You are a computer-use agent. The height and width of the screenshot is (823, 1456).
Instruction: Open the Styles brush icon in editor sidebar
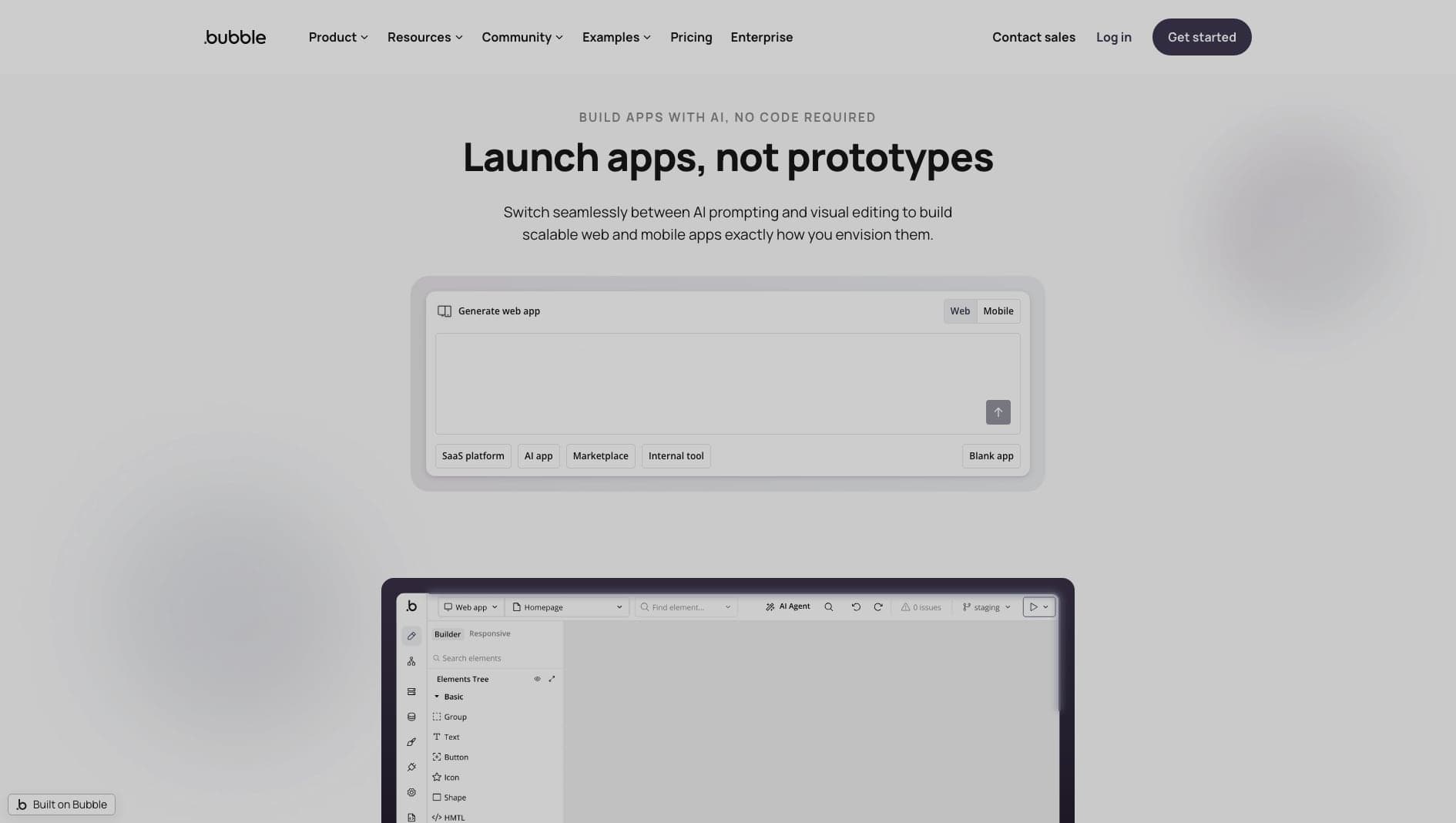[x=411, y=742]
